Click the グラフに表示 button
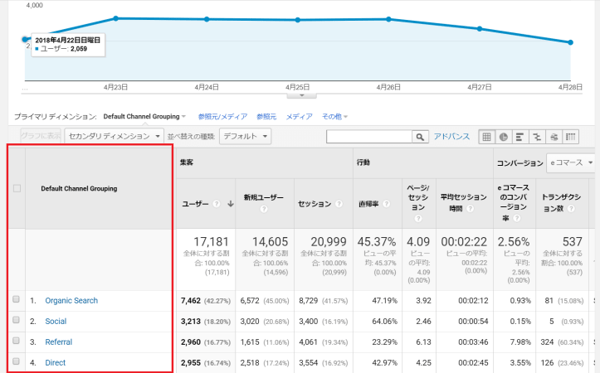Viewport: 600px width, 373px height. 41,135
